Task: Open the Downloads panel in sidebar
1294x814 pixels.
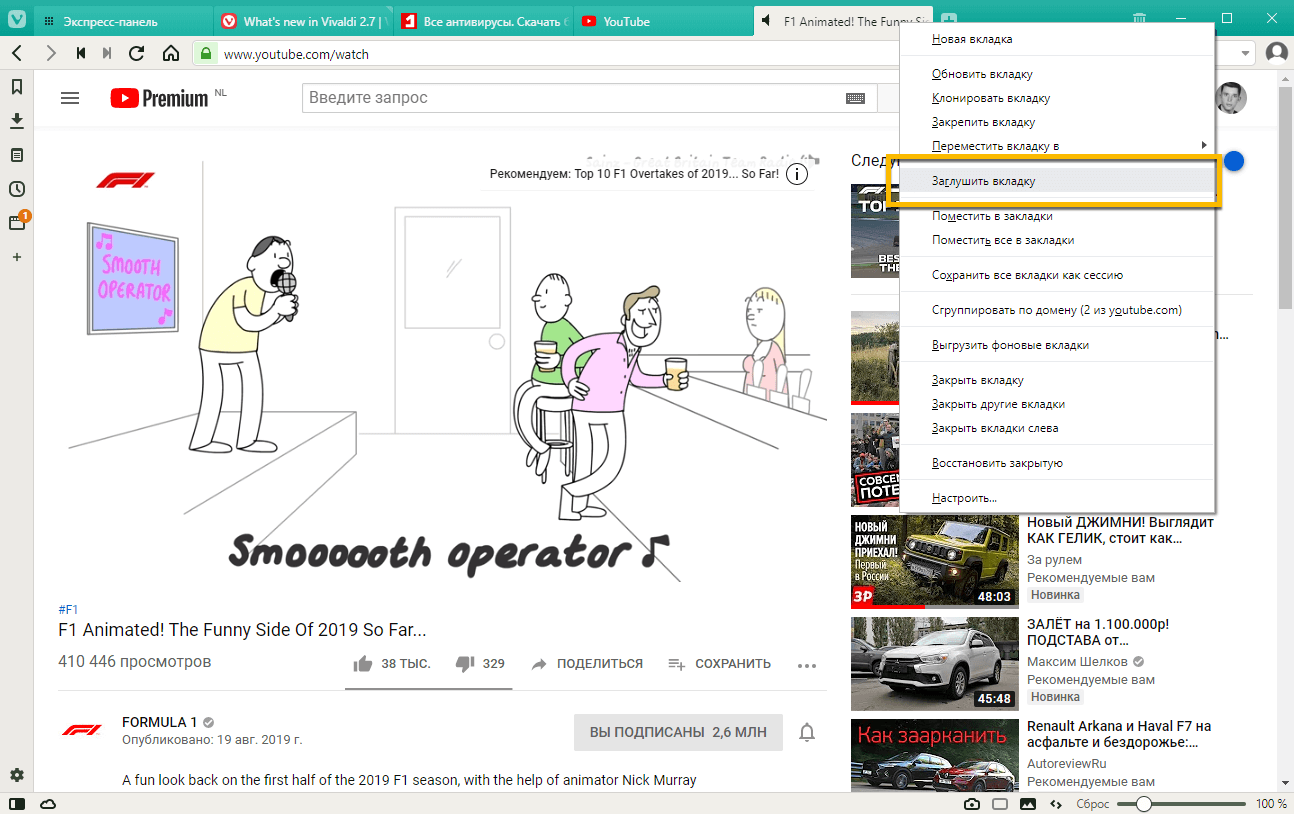Action: (x=17, y=121)
